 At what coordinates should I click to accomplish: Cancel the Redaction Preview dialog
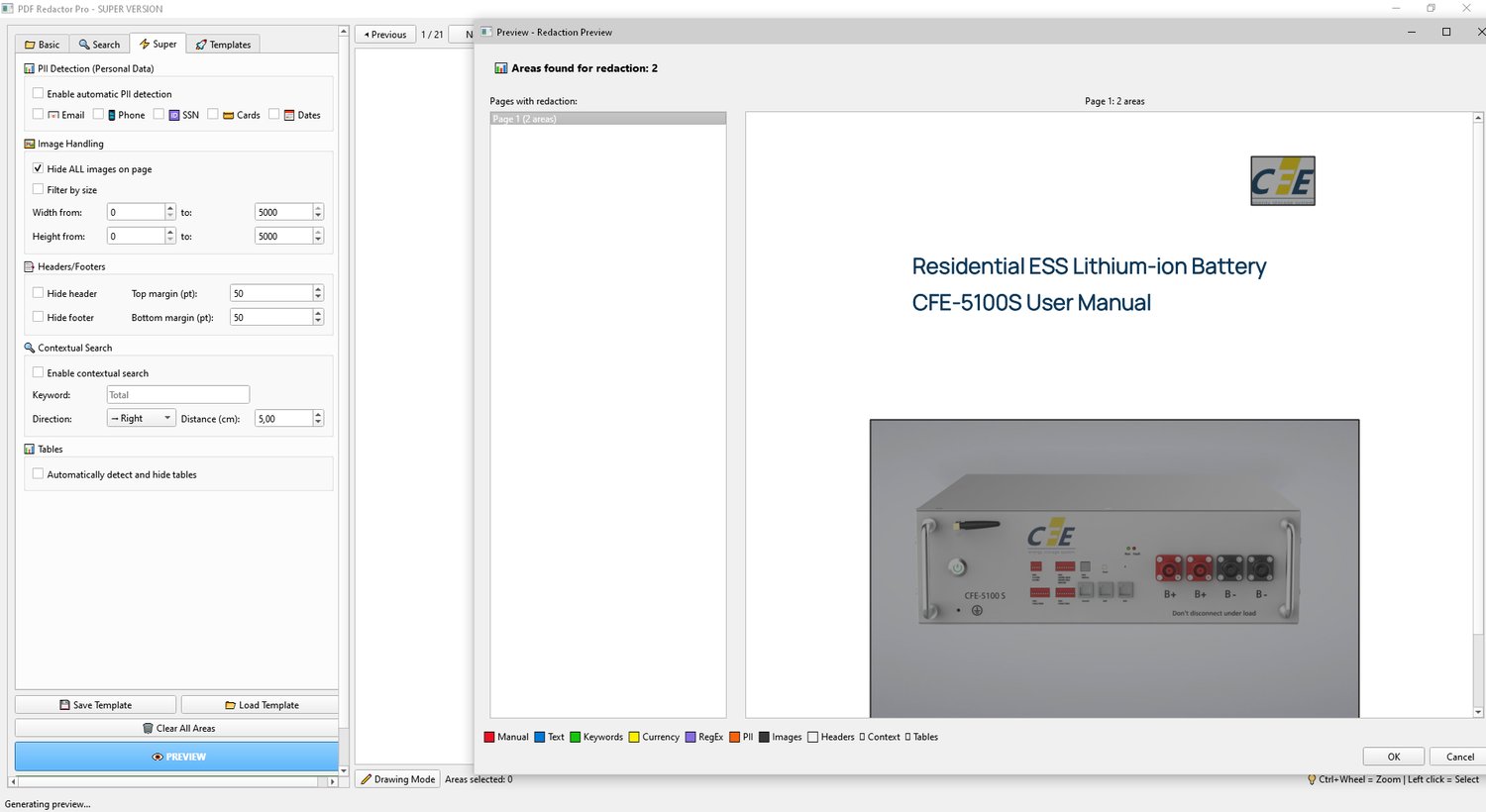click(x=1458, y=757)
